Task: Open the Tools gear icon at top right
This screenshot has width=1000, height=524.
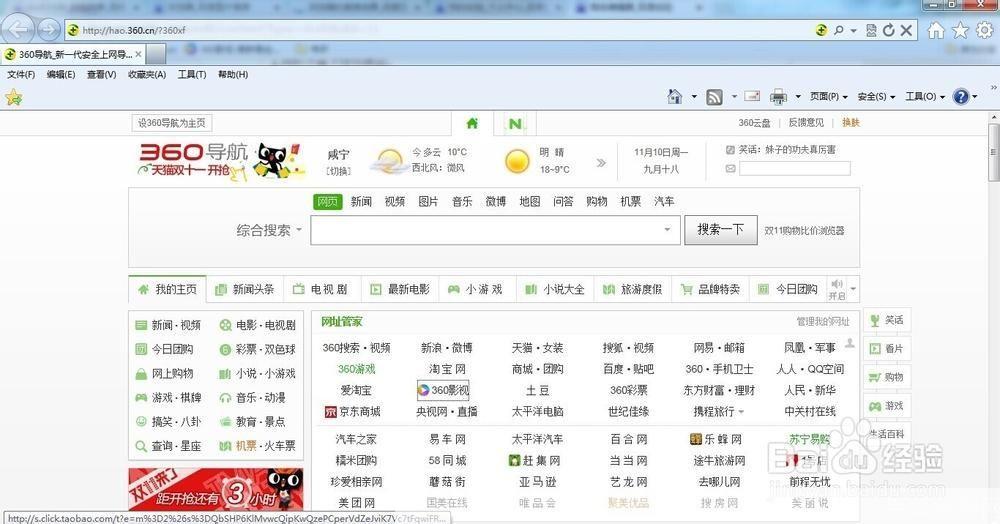Action: pyautogui.click(x=985, y=30)
